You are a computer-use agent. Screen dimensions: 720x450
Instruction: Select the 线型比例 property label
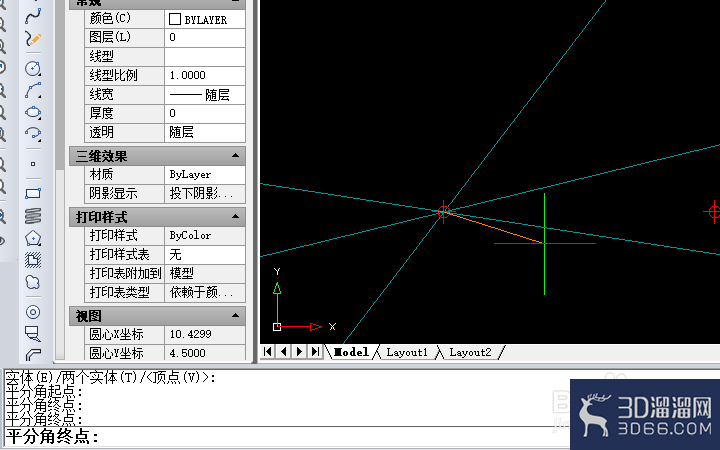tap(113, 75)
